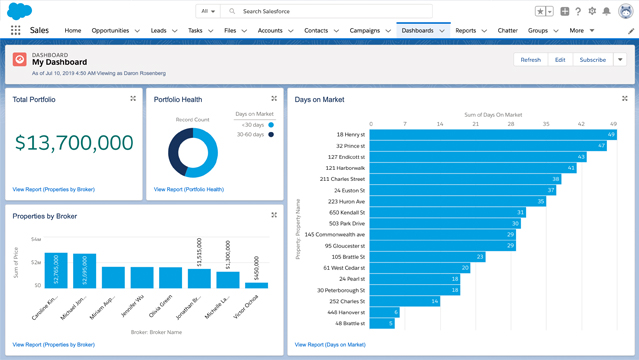Click the Search Salesforce field
Image resolution: width=639 pixels, height=360 pixels.
pyautogui.click(x=326, y=11)
